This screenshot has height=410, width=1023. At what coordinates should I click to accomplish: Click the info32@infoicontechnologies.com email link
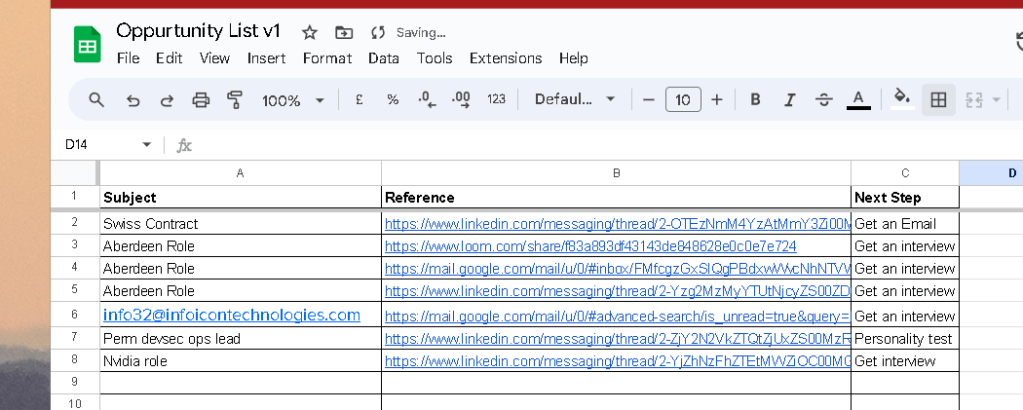tap(232, 315)
